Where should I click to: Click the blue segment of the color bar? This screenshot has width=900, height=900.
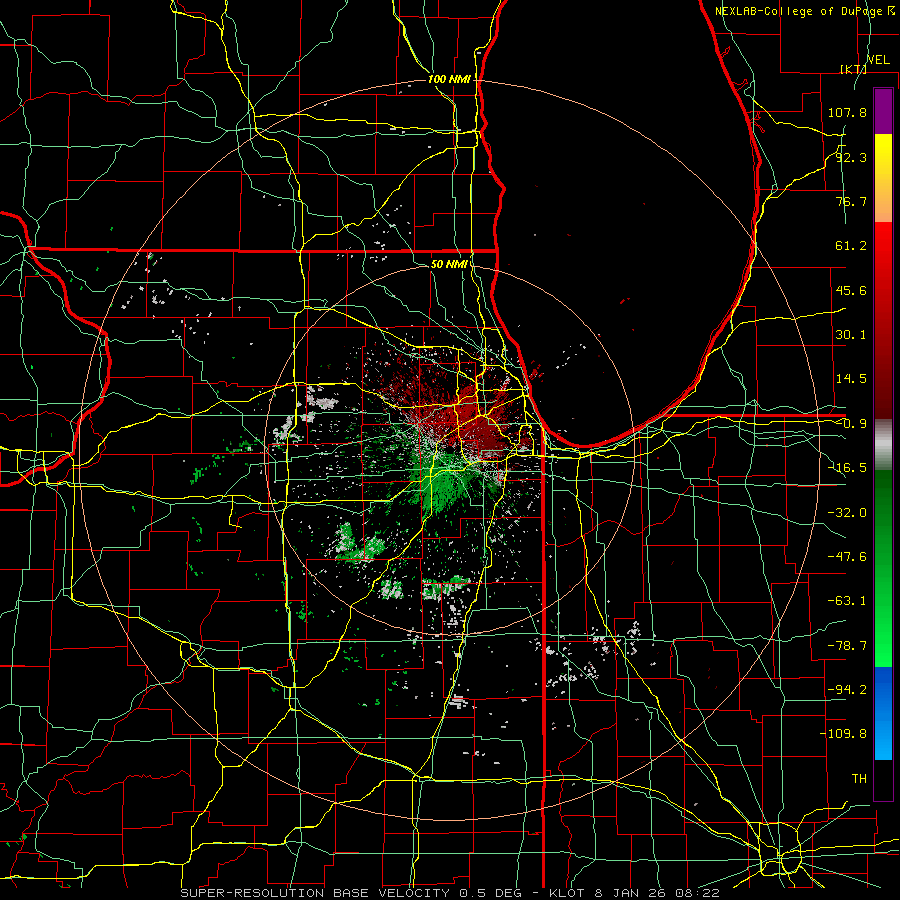coord(883,713)
